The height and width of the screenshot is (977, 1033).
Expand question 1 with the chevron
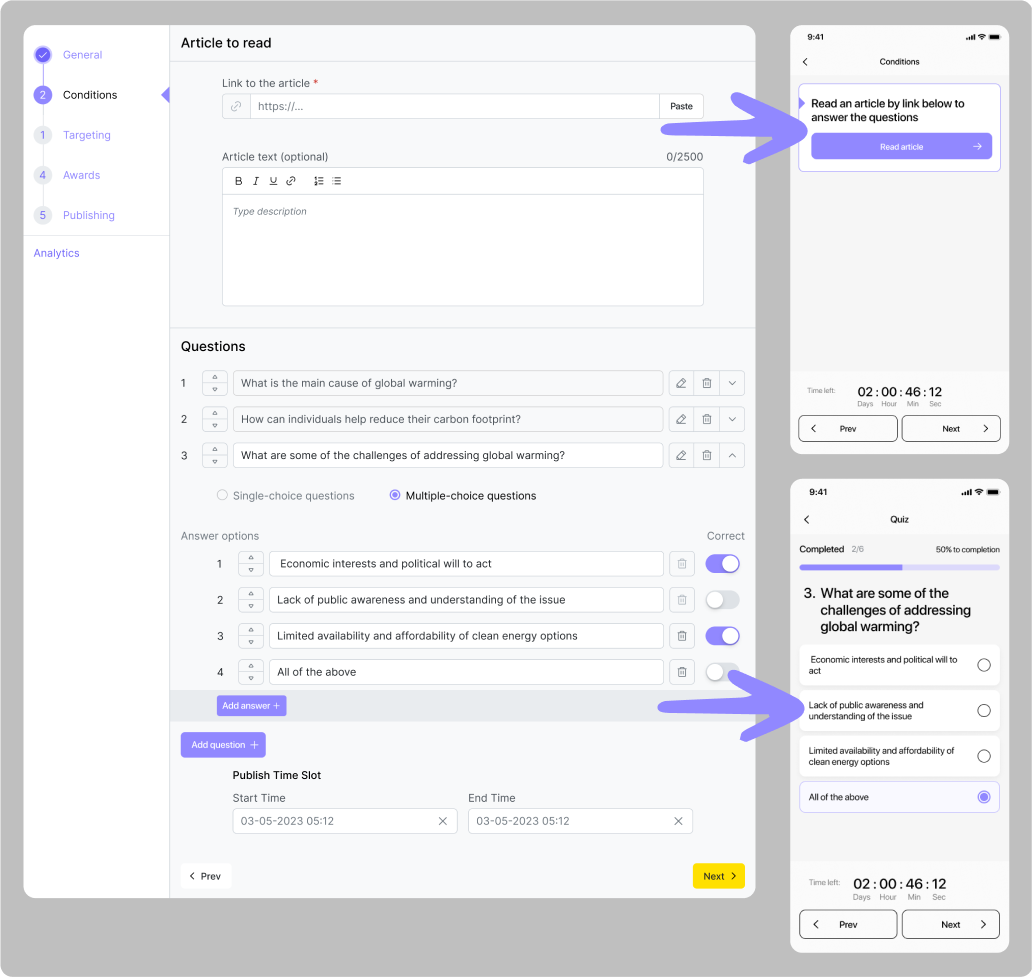click(x=732, y=383)
